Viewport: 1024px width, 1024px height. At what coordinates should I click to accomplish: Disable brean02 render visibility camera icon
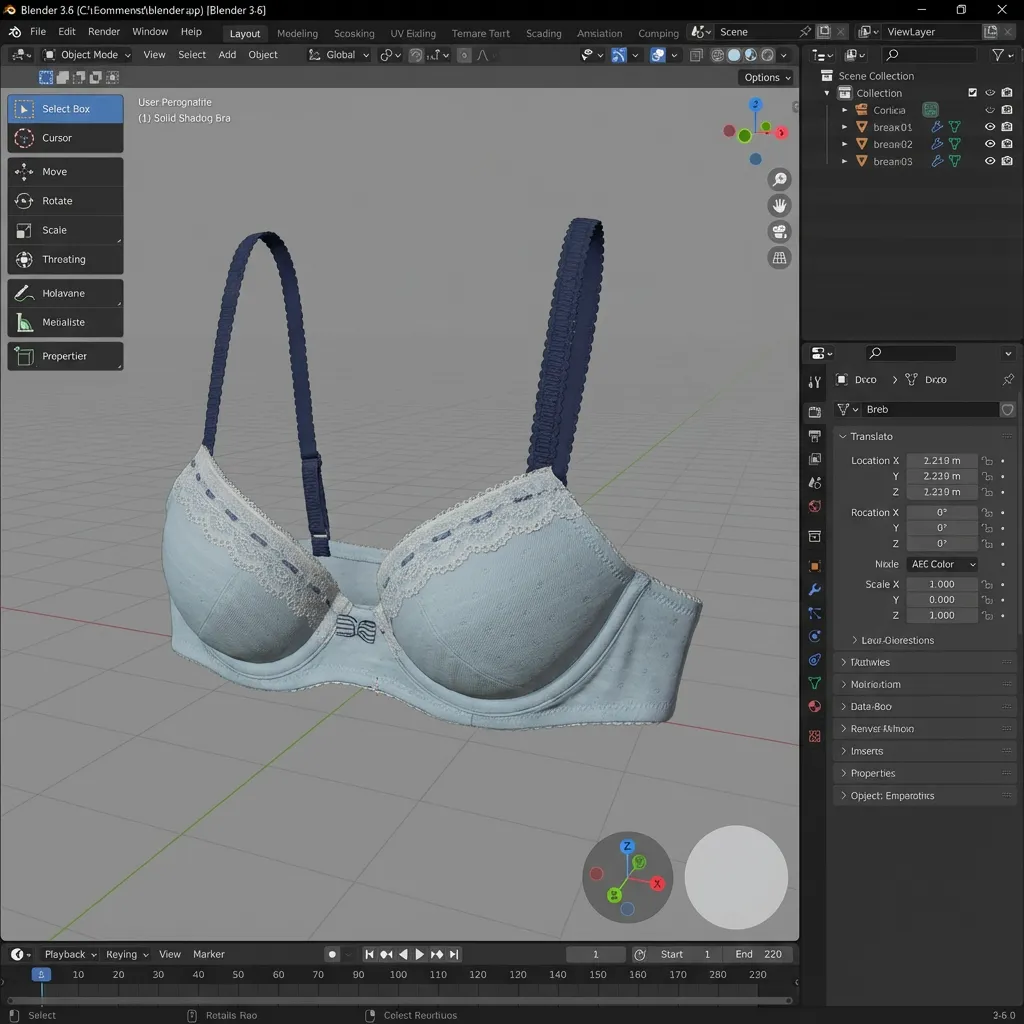pyautogui.click(x=1008, y=144)
